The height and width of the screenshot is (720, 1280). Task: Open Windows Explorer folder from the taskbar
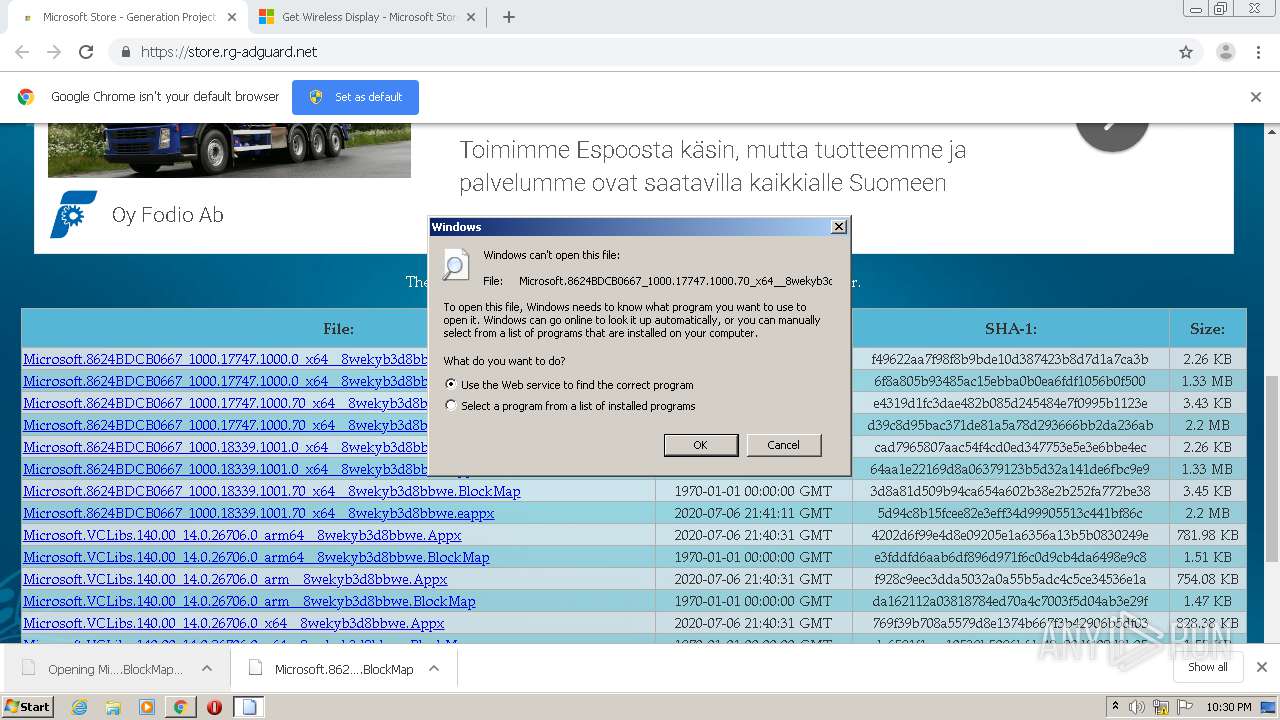coord(113,707)
